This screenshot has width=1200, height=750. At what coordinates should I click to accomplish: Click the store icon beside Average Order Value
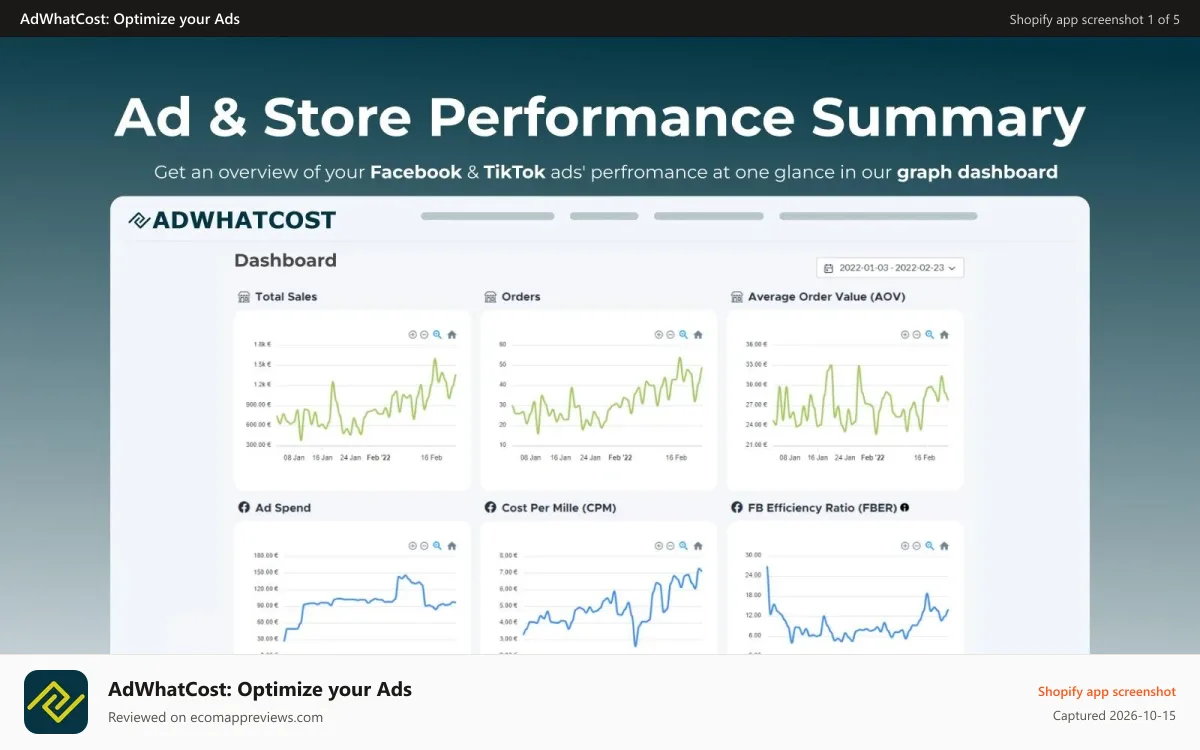tap(737, 297)
